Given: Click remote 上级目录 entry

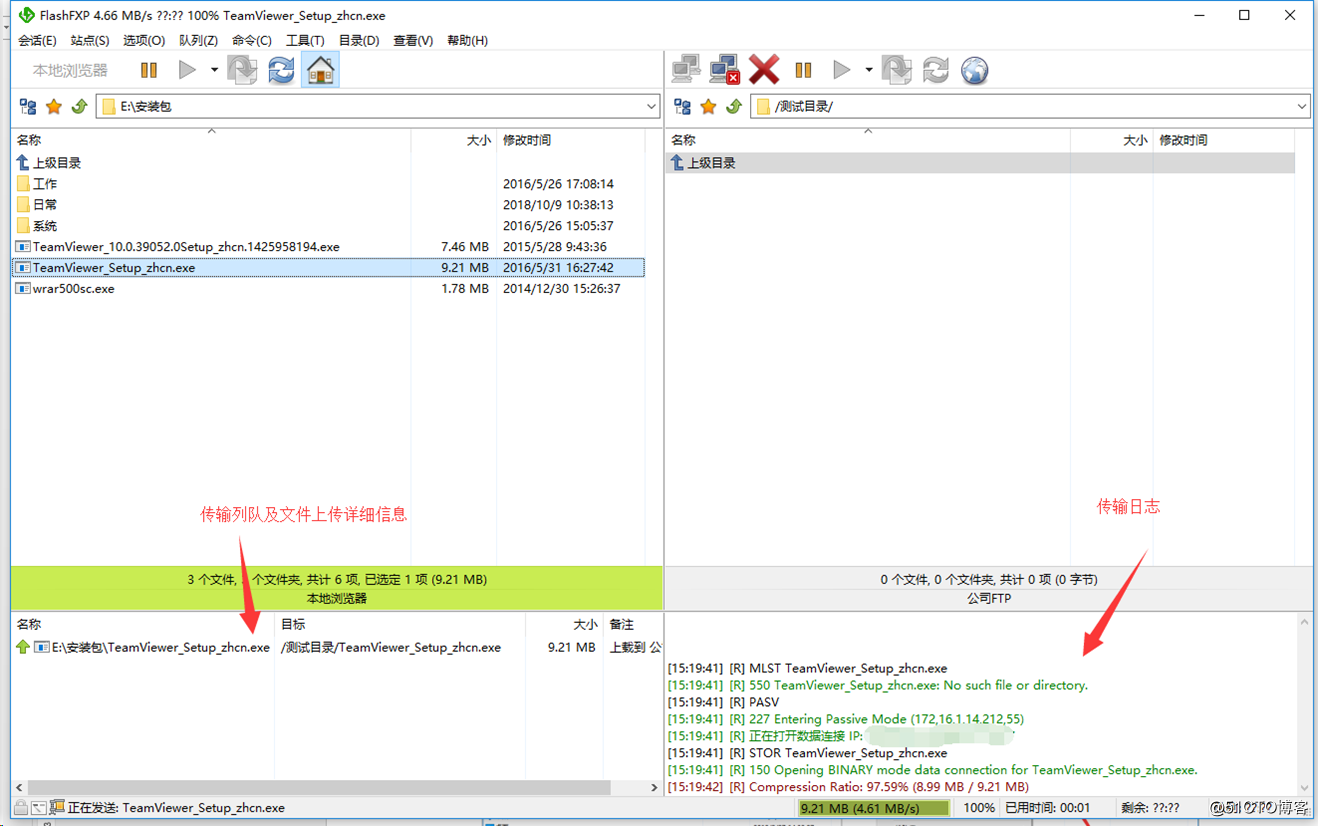Looking at the screenshot, I should [x=980, y=163].
